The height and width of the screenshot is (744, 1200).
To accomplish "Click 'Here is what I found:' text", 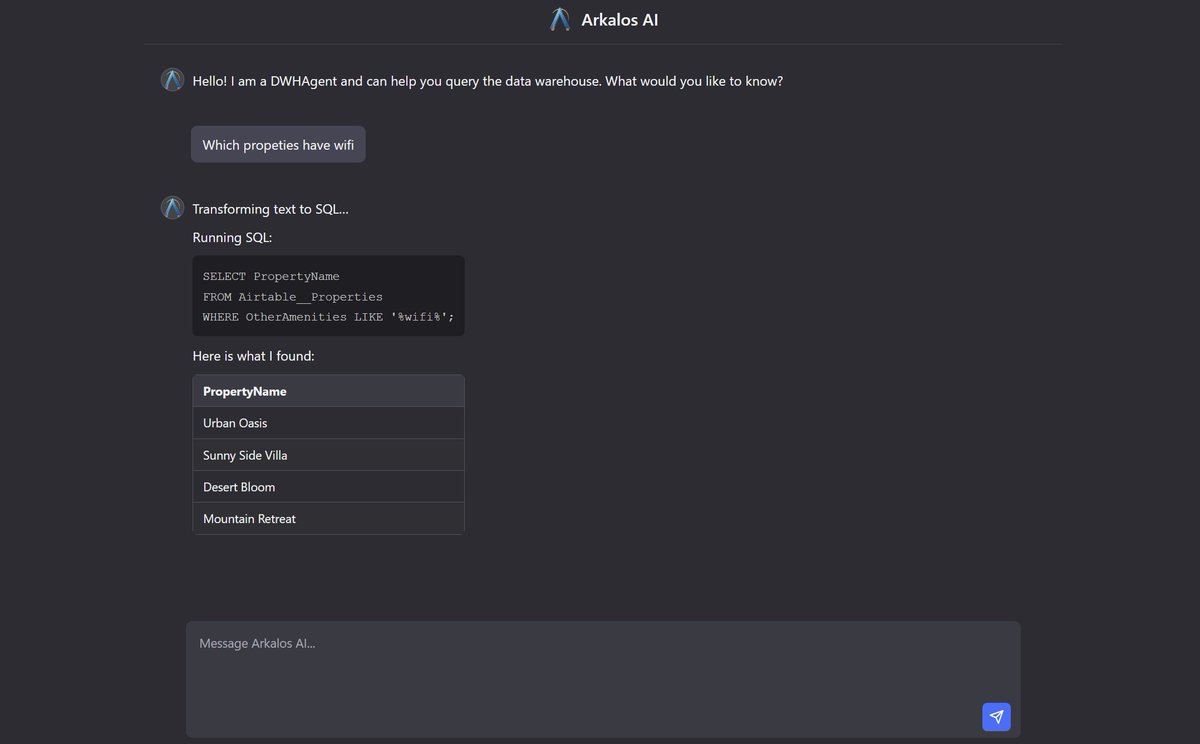I will tap(254, 356).
